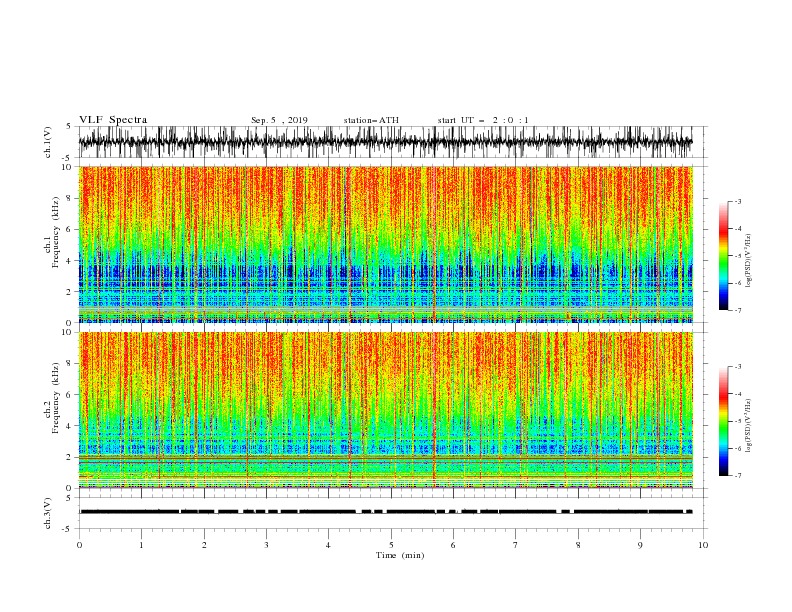
Task: Click time axis tick label "3"
Action: point(266,545)
